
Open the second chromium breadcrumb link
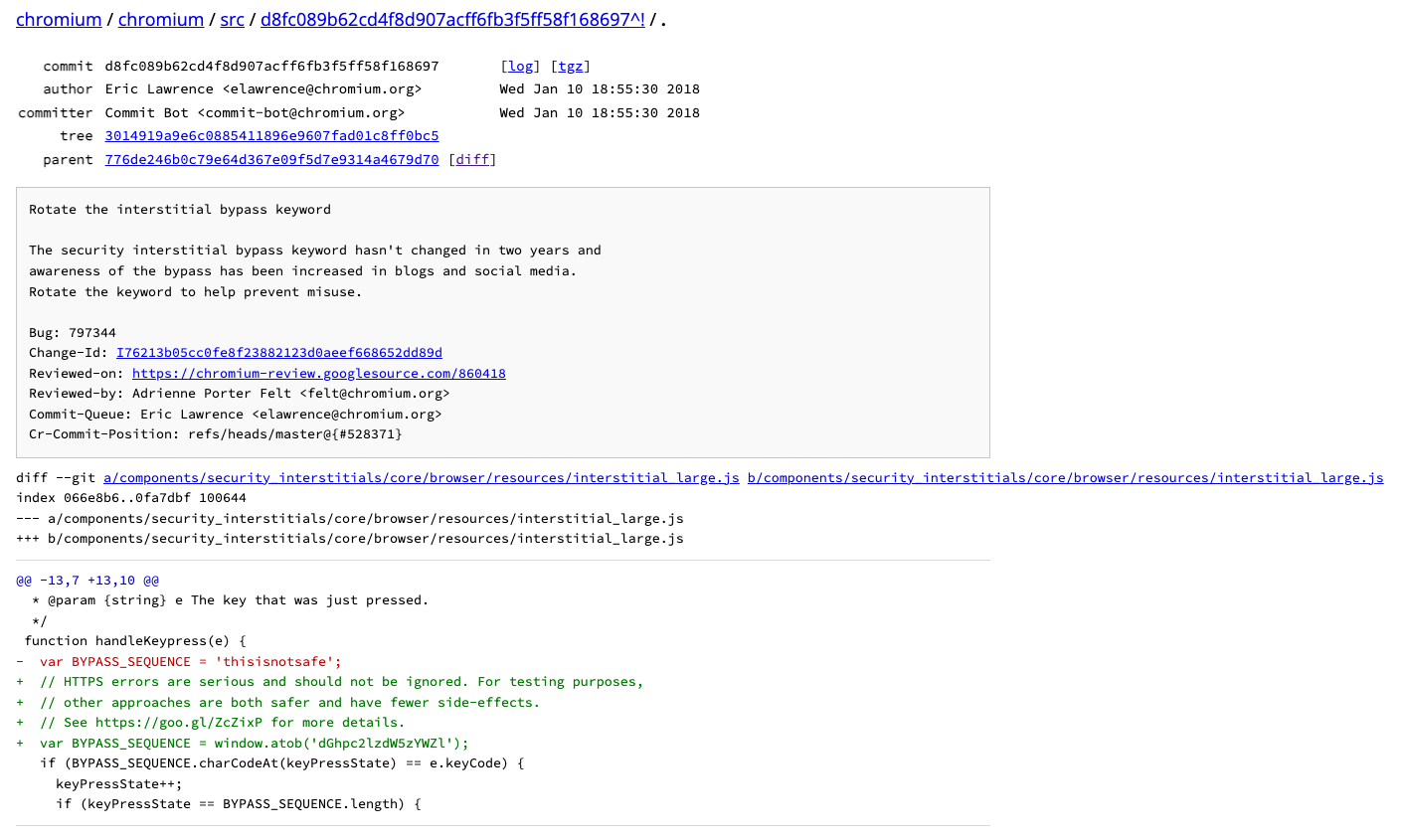(161, 20)
